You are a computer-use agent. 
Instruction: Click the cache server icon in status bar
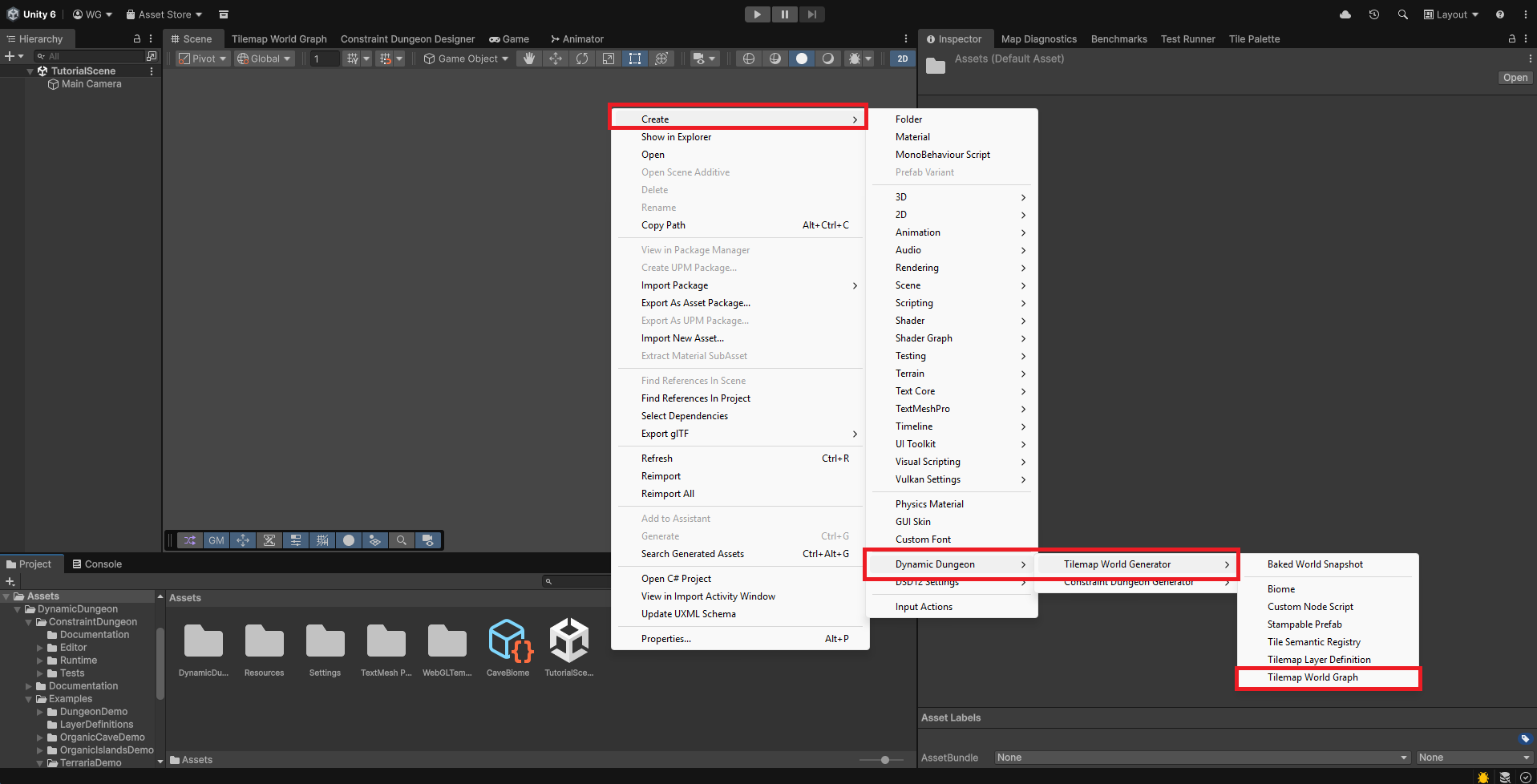1505,777
